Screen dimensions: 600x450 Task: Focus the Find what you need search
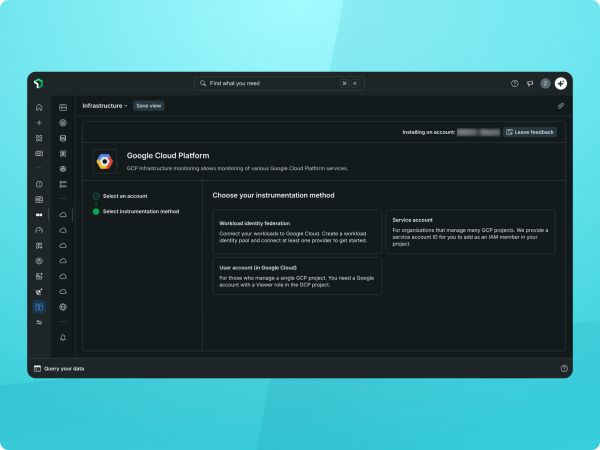(x=279, y=83)
